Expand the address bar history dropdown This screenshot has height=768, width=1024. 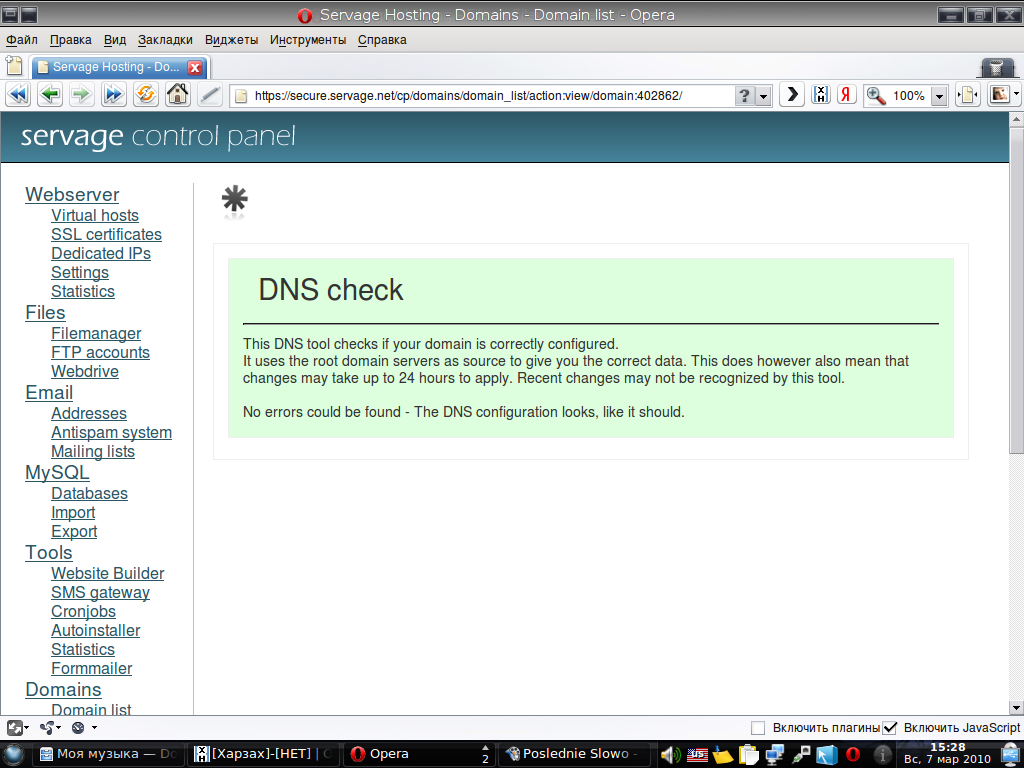763,96
